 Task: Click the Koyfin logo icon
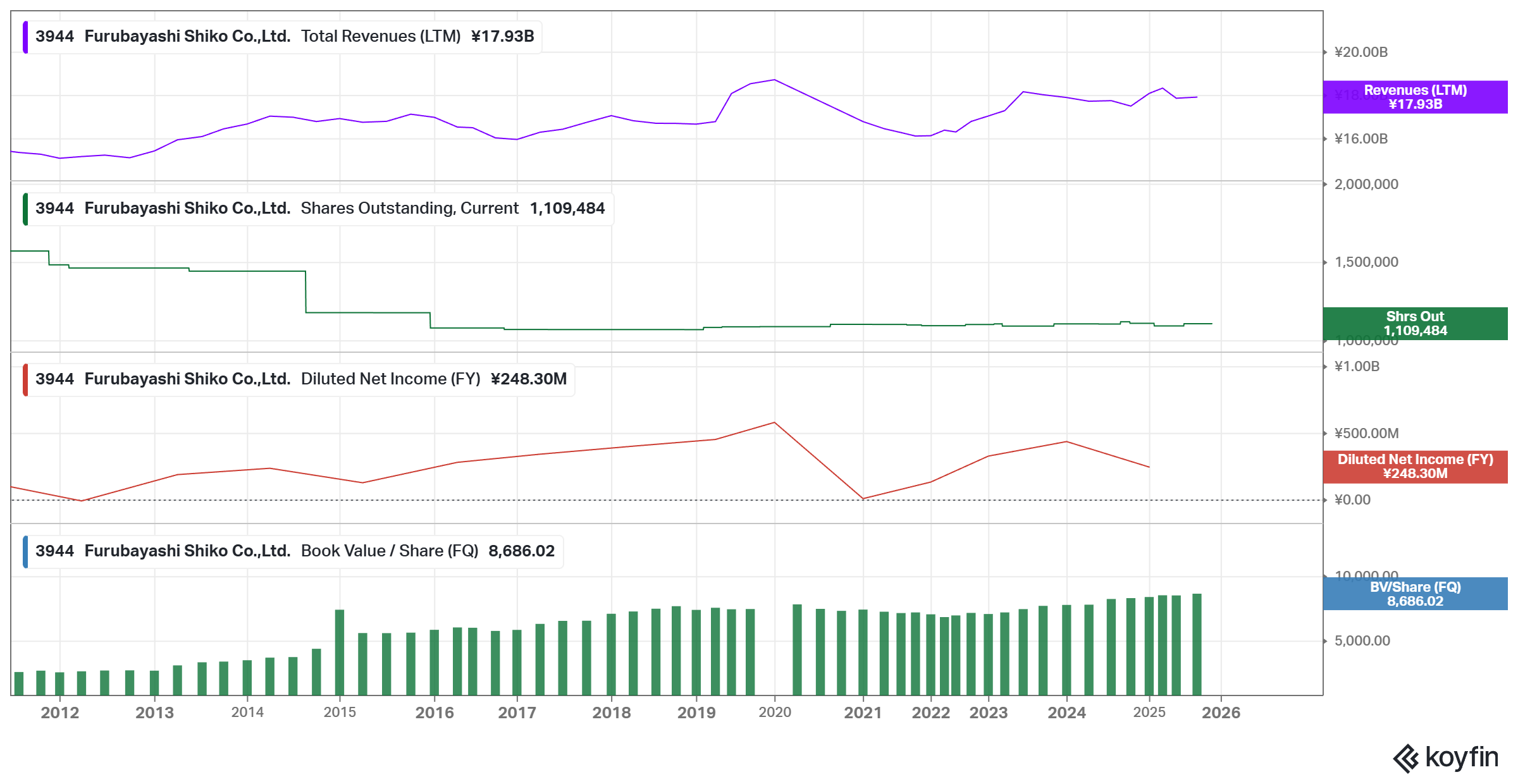tap(1405, 758)
